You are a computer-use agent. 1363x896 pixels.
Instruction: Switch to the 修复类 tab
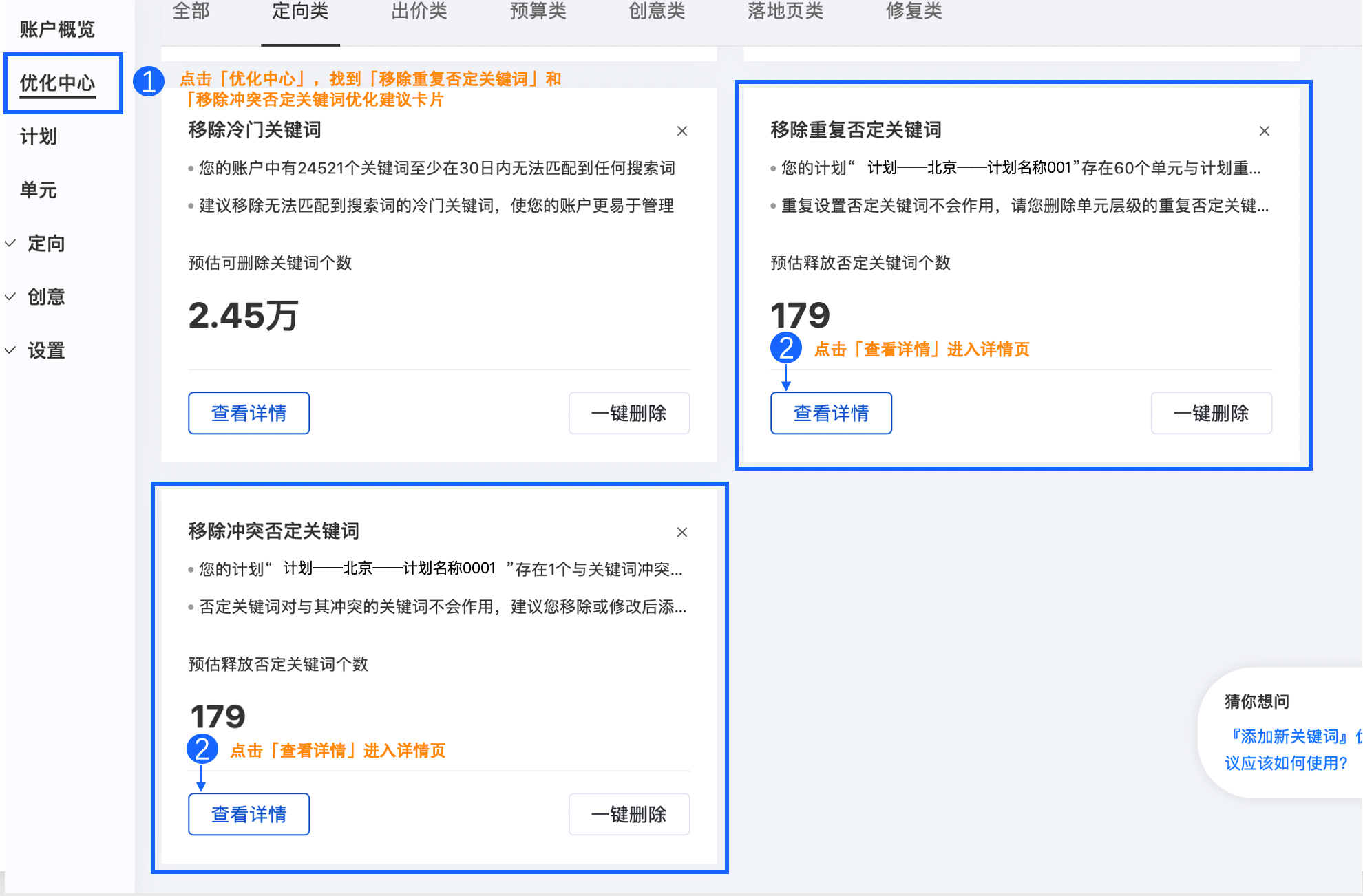pyautogui.click(x=913, y=11)
